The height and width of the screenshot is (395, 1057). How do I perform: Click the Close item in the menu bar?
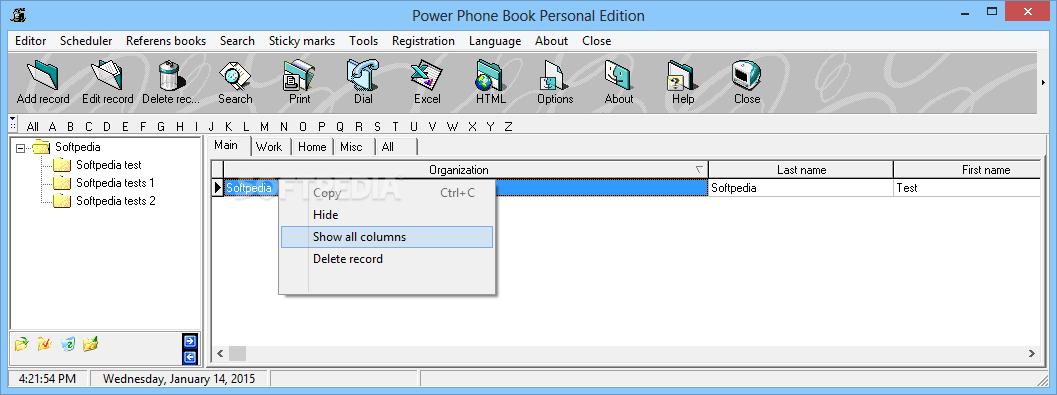click(x=597, y=40)
